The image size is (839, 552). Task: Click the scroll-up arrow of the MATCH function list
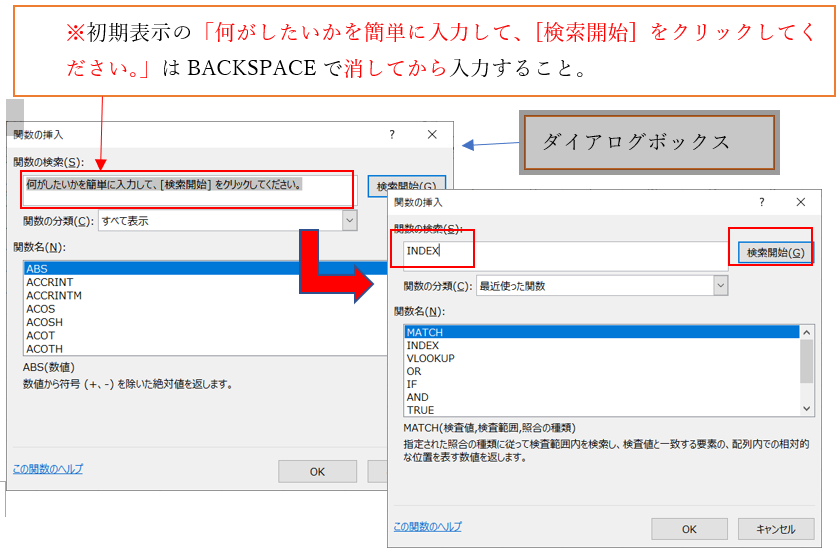click(807, 332)
